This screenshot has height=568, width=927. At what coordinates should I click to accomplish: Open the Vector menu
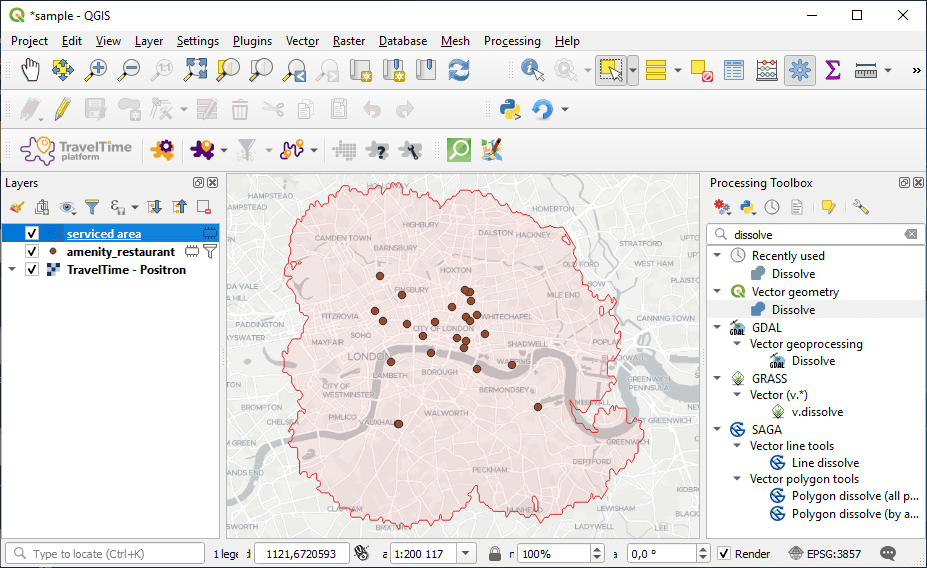(302, 41)
